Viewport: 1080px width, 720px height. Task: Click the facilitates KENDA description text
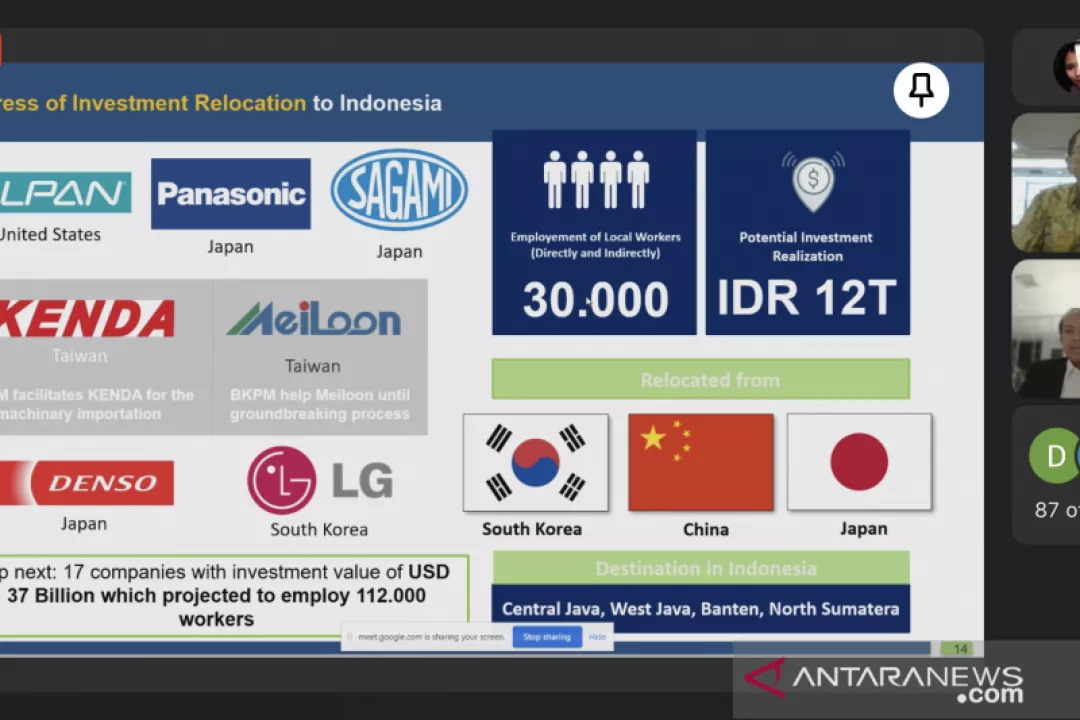click(x=97, y=404)
